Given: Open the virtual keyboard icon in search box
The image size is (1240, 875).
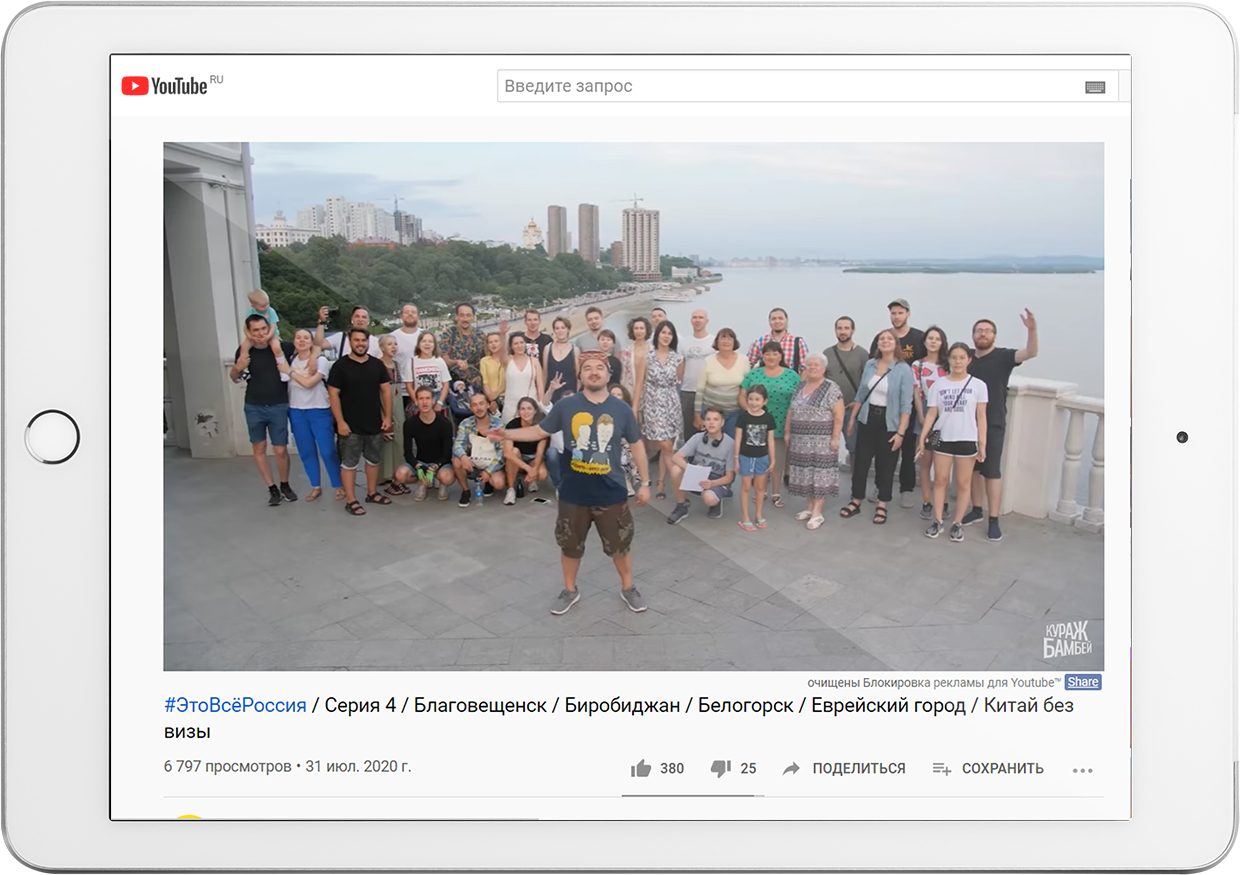Looking at the screenshot, I should click(x=1095, y=87).
